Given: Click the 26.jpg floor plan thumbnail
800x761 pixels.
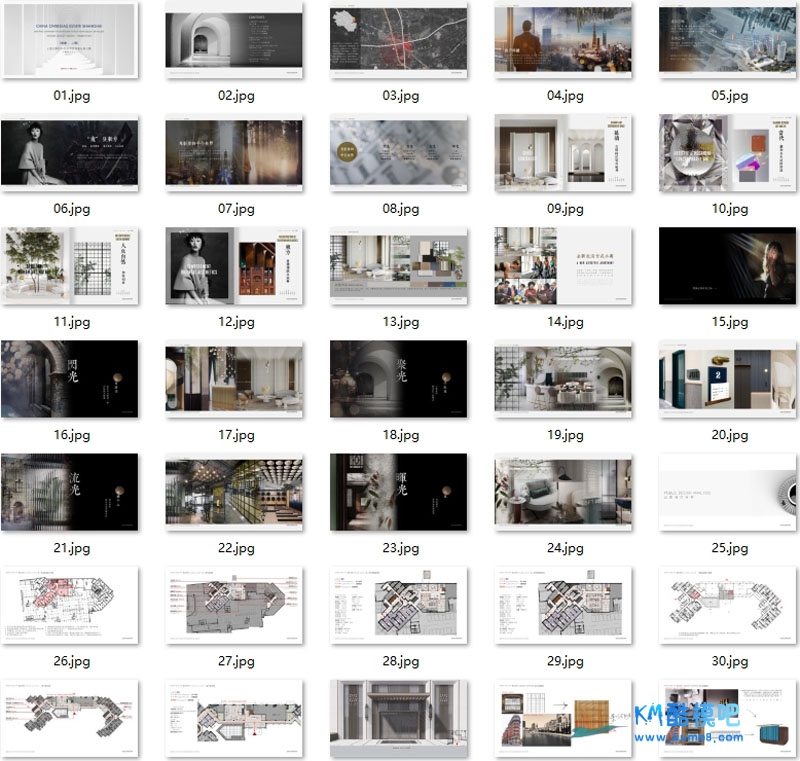Looking at the screenshot, I should pyautogui.click(x=70, y=606).
